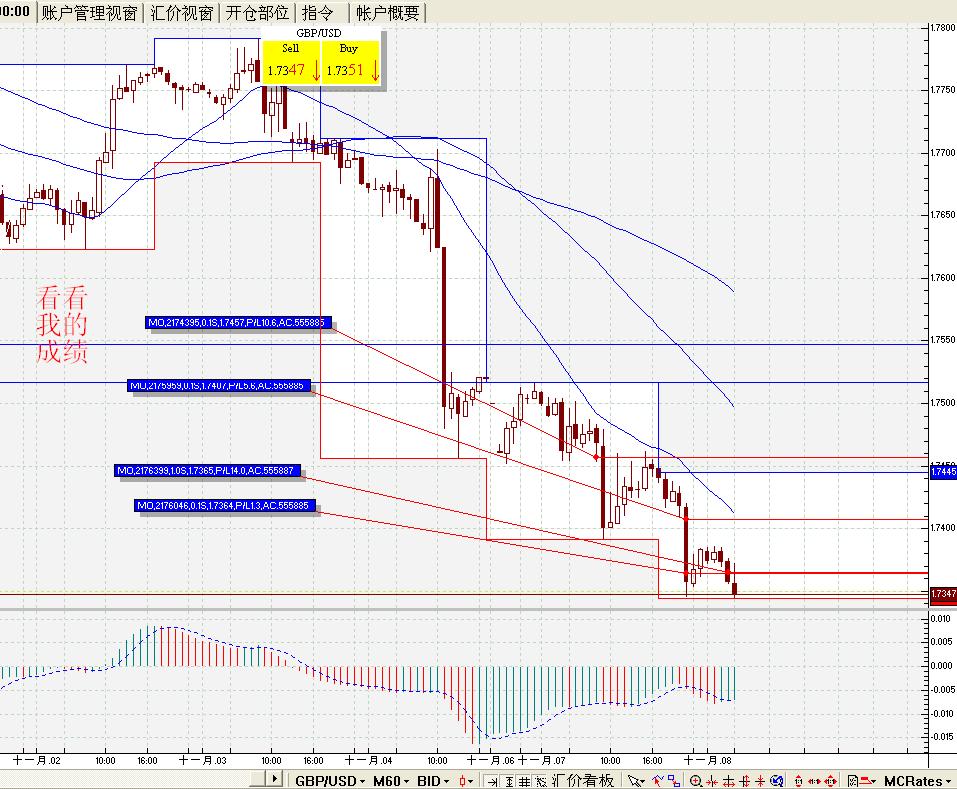Click the GBP/USD title on quote box

[319, 33]
